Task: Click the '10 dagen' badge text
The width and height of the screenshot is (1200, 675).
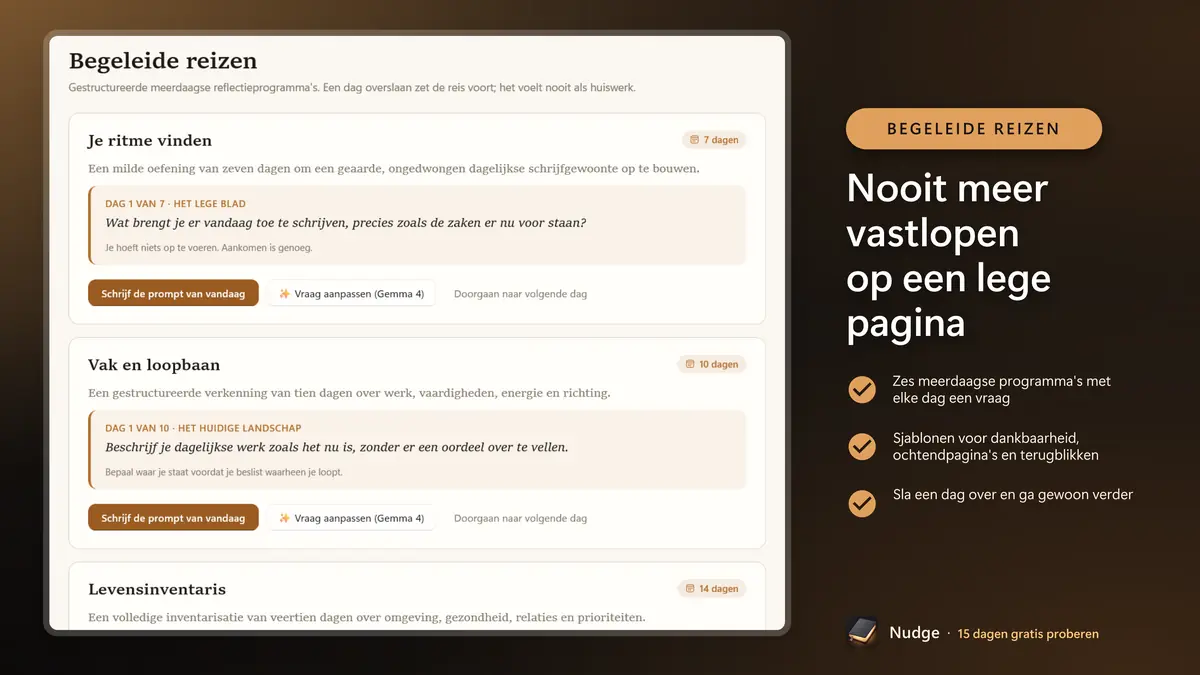Action: pos(719,364)
